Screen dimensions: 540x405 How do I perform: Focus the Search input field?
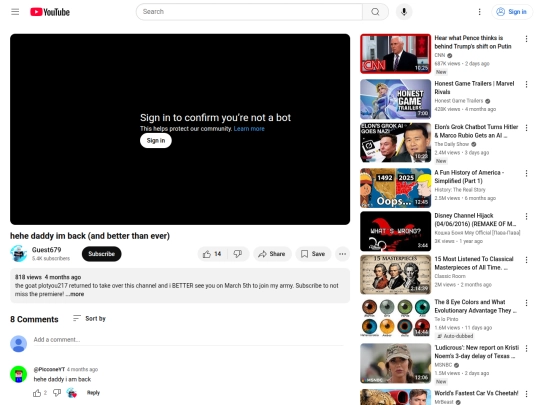point(249,12)
